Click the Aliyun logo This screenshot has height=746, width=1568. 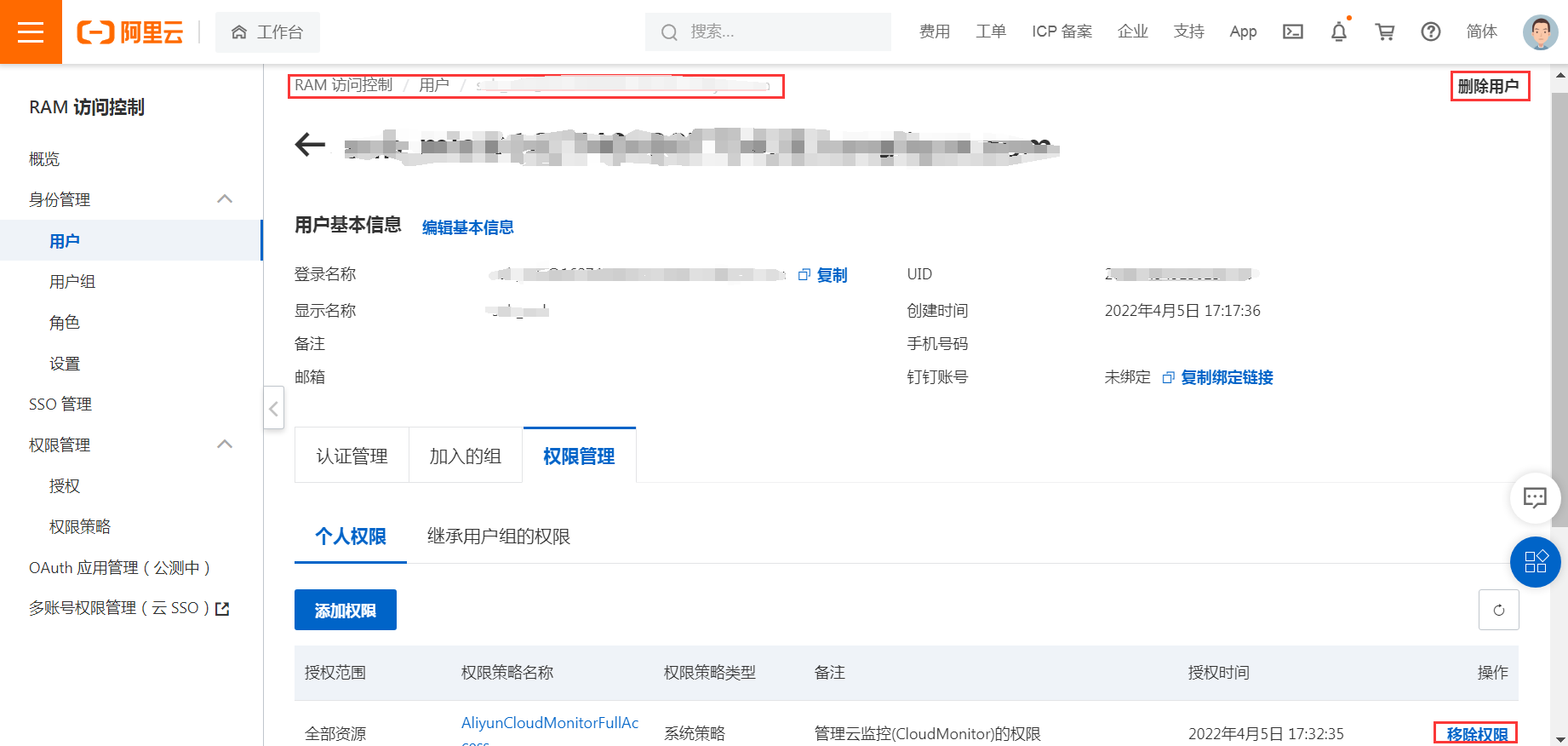(130, 32)
